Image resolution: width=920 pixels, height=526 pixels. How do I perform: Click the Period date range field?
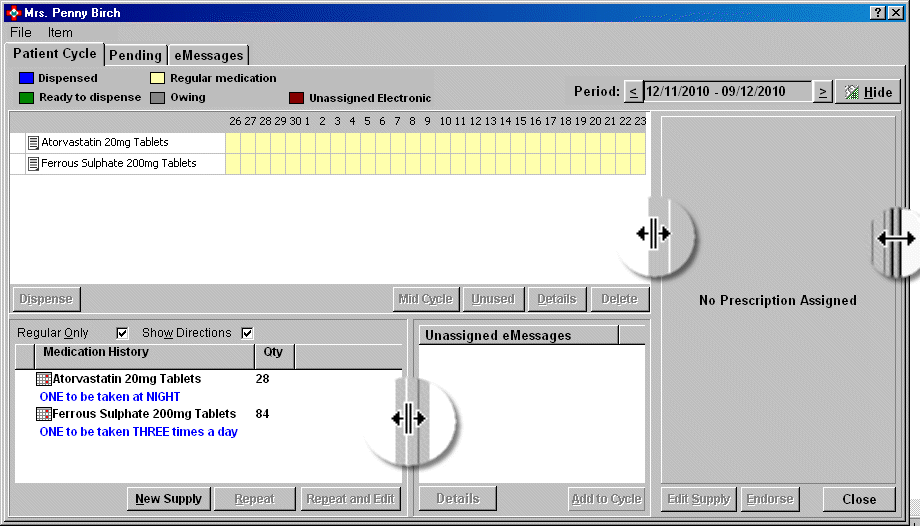tap(727, 92)
